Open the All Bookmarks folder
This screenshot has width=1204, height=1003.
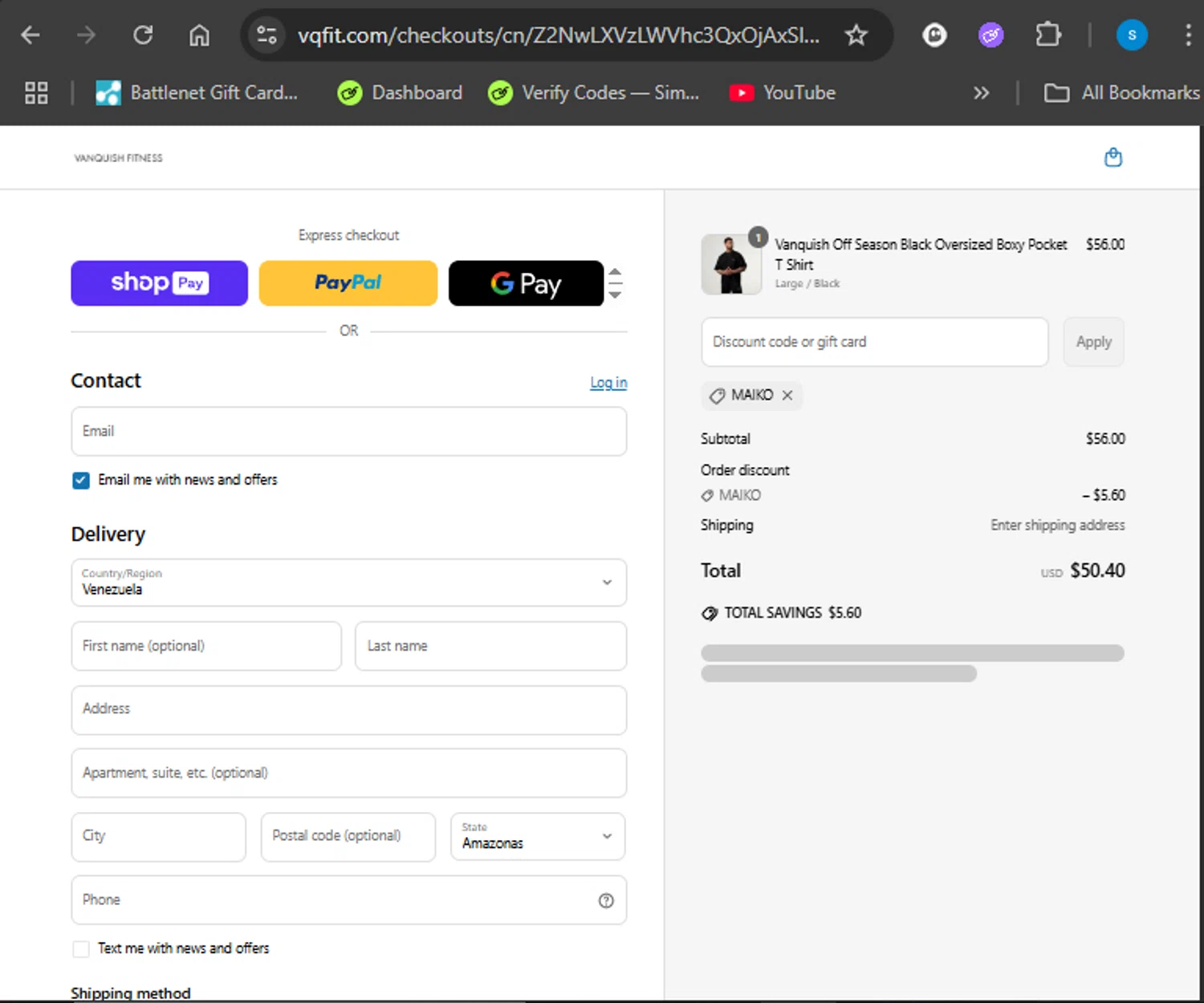click(1121, 93)
